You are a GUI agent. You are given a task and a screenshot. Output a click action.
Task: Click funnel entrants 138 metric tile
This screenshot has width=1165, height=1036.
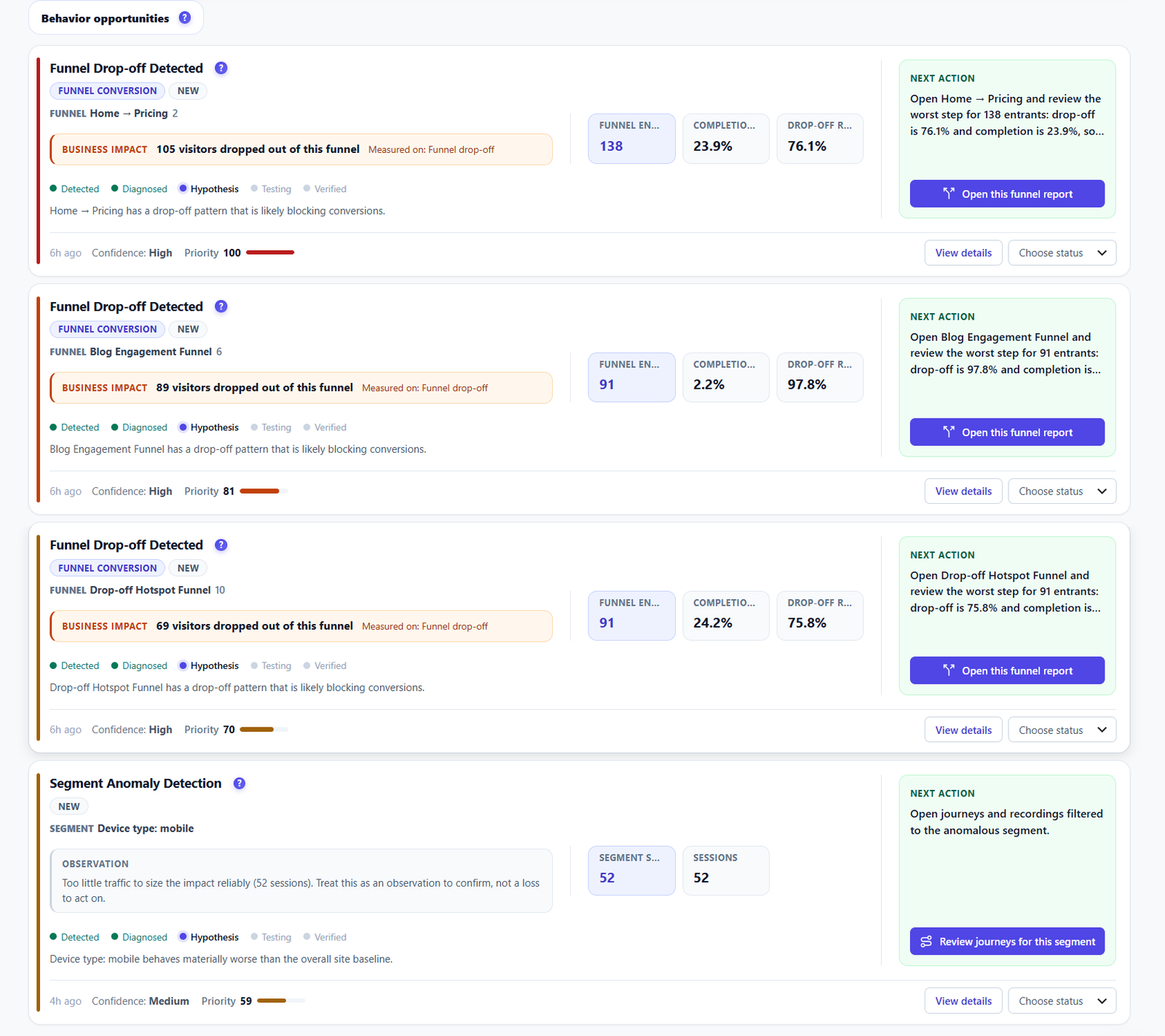point(631,138)
